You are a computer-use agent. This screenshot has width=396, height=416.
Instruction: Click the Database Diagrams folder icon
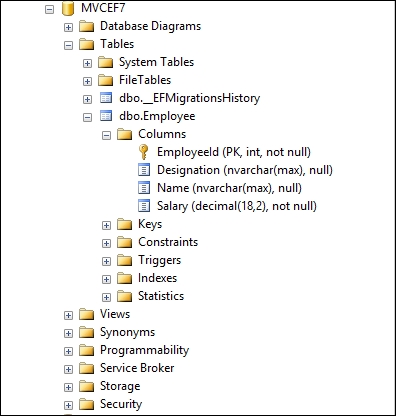point(87,26)
